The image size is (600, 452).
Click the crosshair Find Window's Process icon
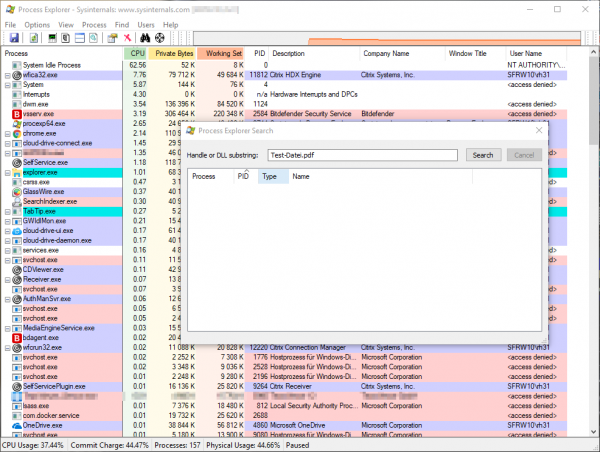160,38
